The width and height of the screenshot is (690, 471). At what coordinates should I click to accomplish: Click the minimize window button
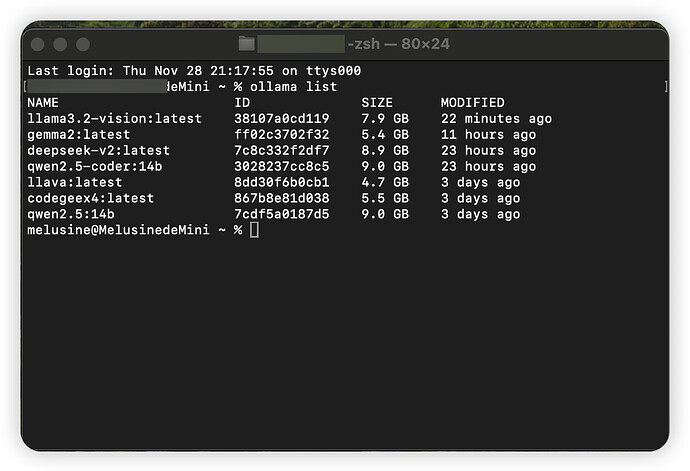pyautogui.click(x=60, y=44)
